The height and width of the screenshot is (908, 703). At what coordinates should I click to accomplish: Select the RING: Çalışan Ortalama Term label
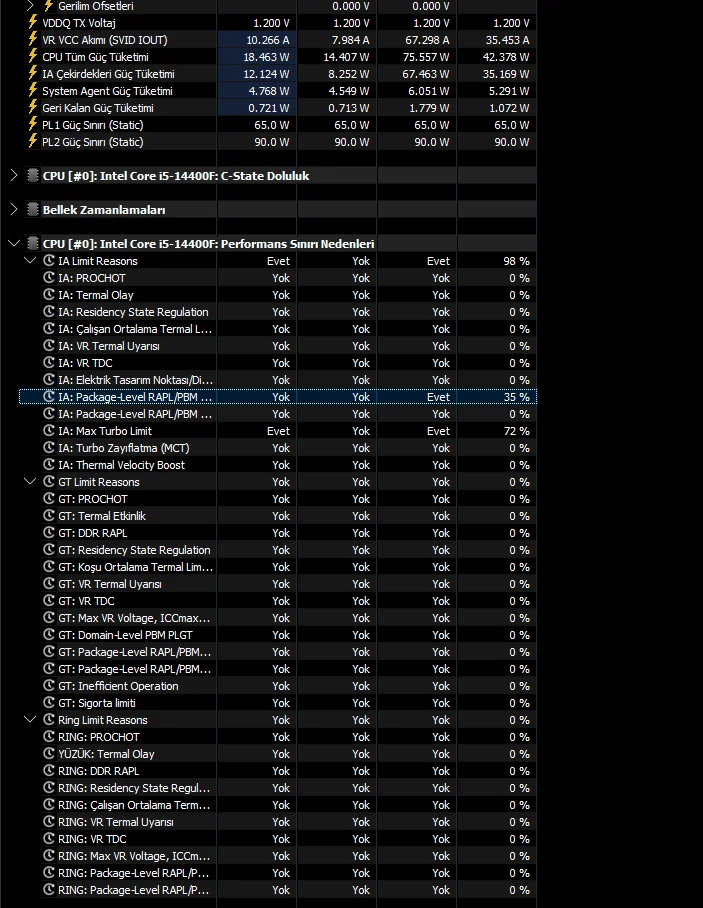[134, 805]
